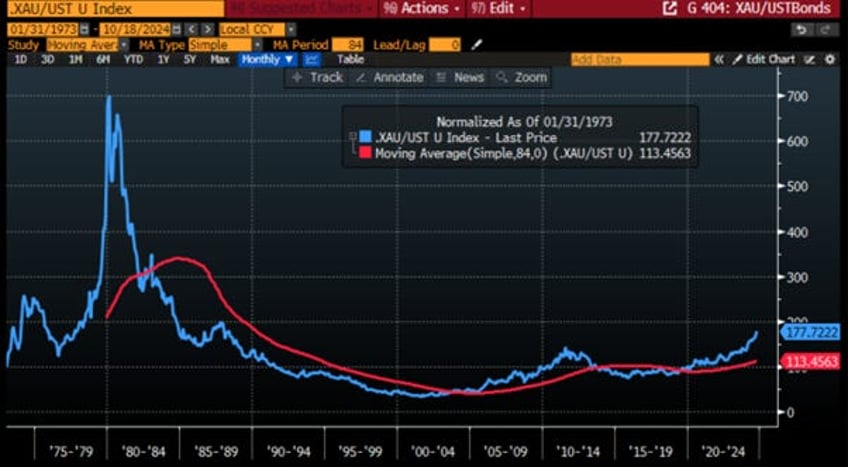848x467 pixels.
Task: Select the 1Y time range
Action: pyautogui.click(x=163, y=59)
